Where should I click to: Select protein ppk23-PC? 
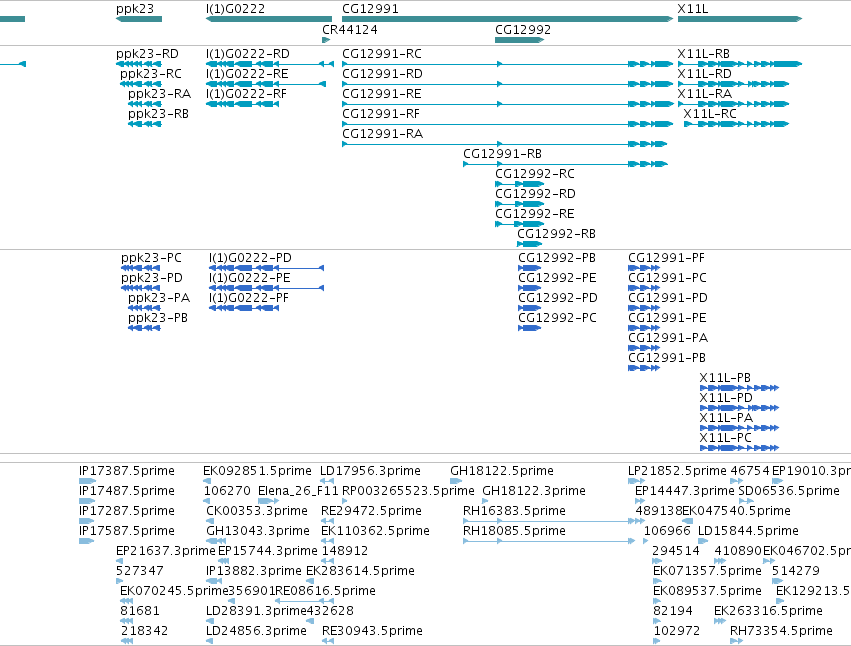141,268
